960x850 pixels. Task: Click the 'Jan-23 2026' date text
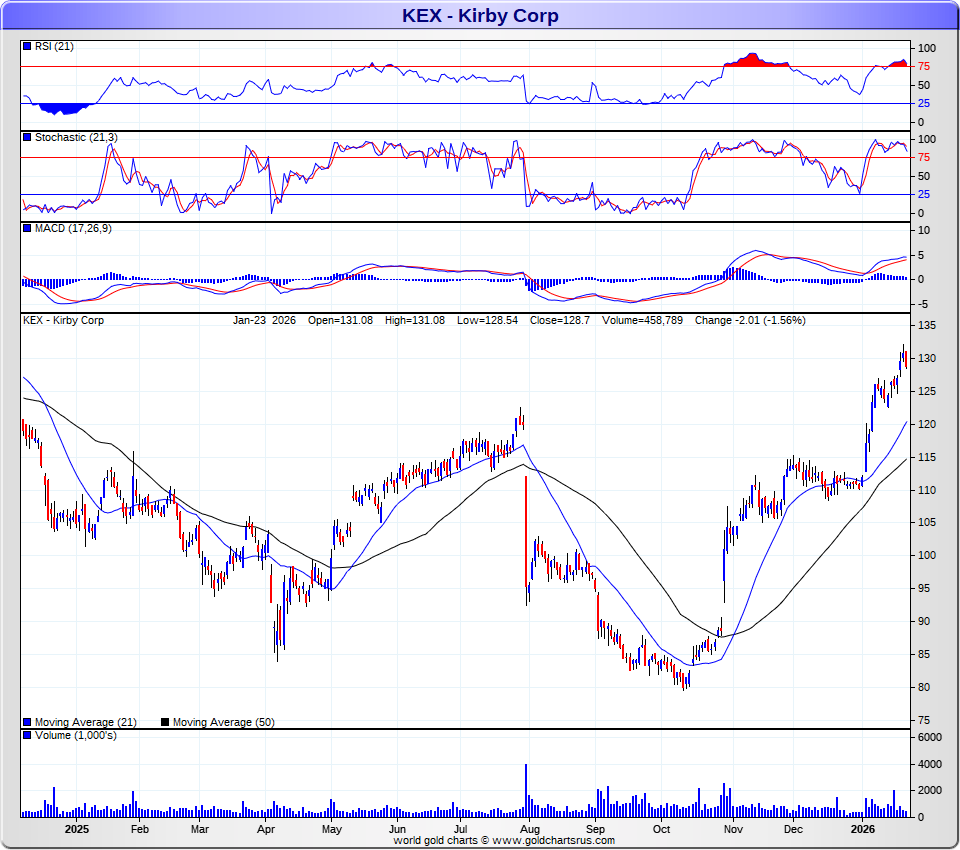pos(264,320)
